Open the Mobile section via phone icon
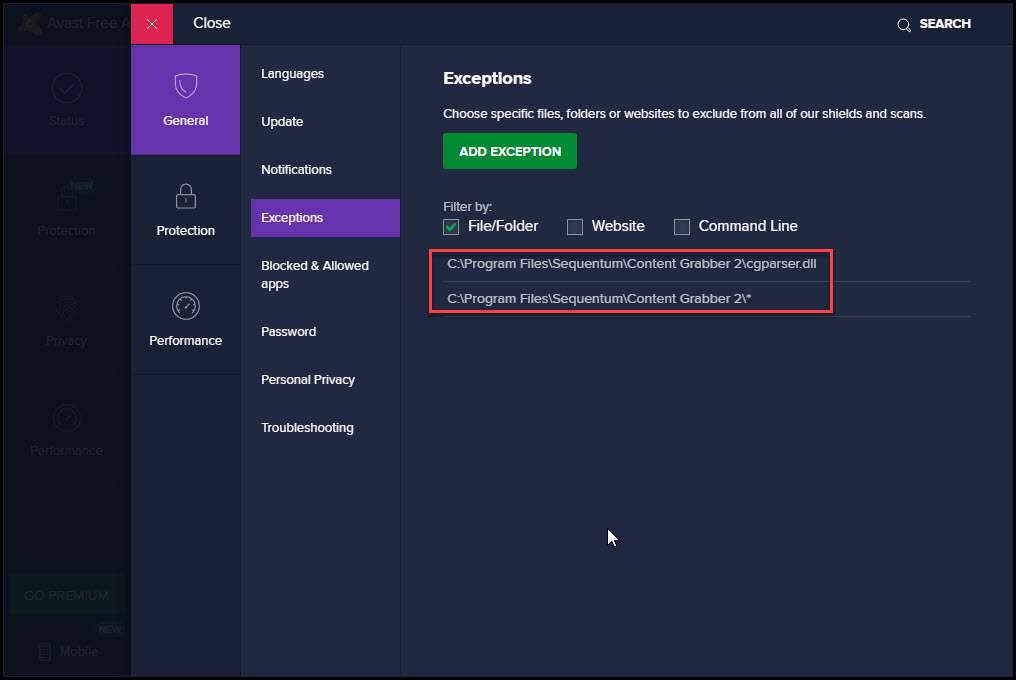1016x680 pixels. [66, 651]
